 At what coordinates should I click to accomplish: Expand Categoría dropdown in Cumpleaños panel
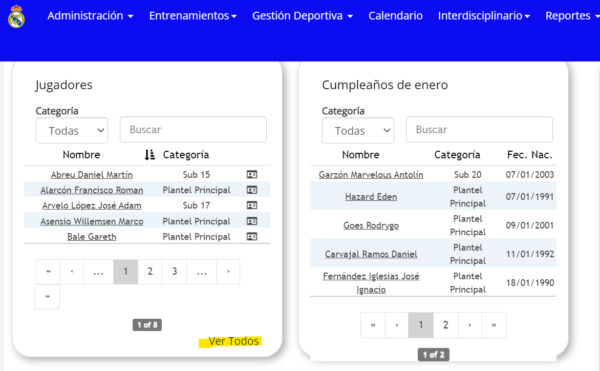pyautogui.click(x=358, y=130)
